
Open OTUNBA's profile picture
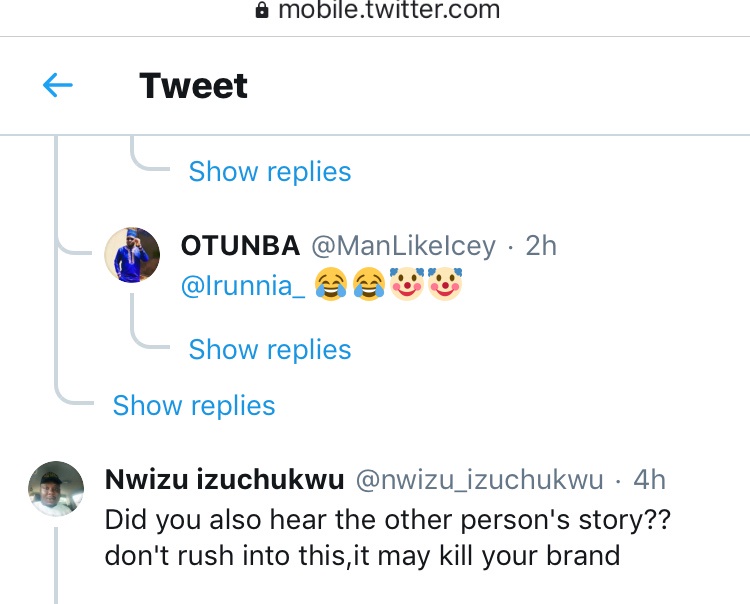tap(133, 255)
